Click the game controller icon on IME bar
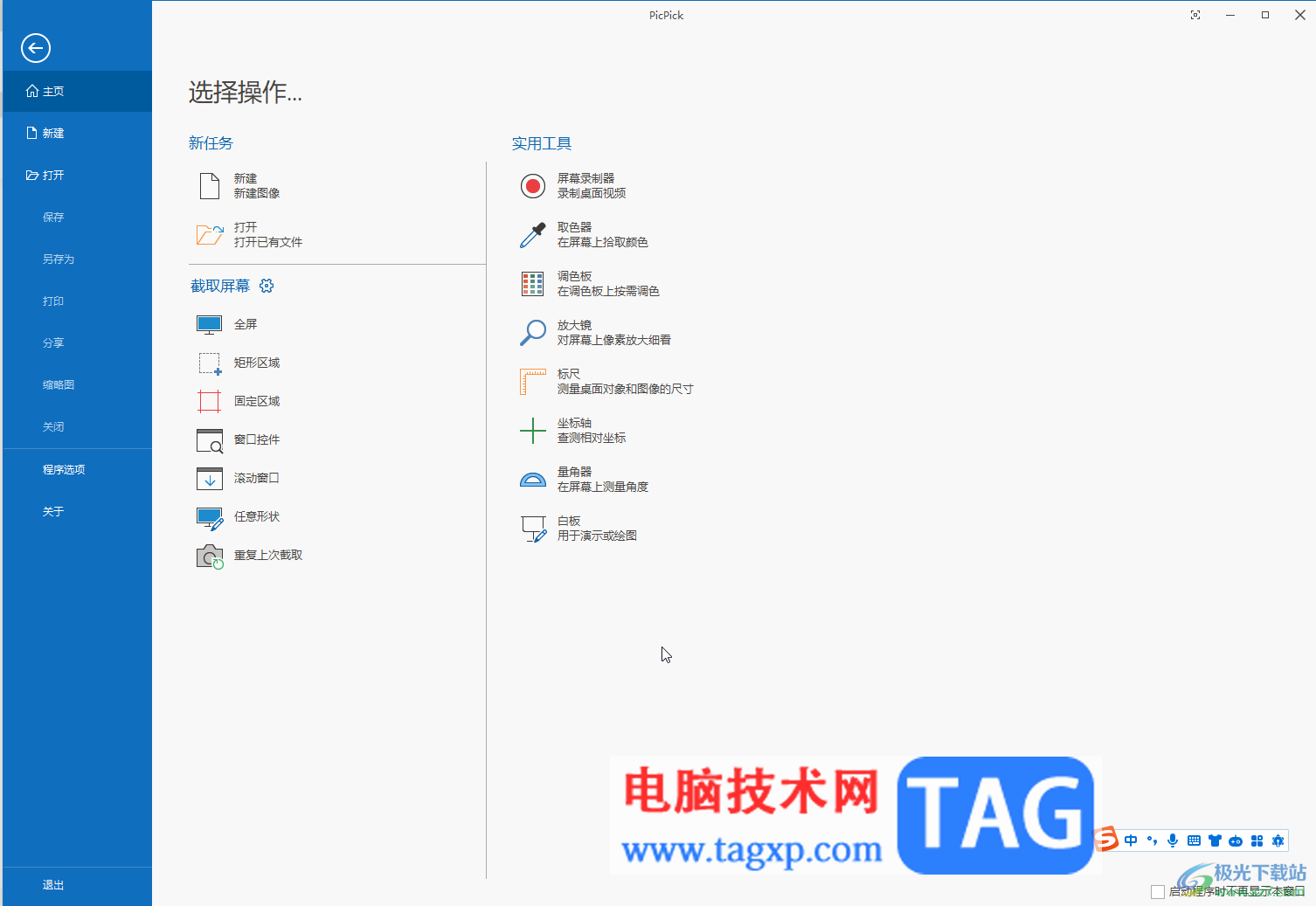The height and width of the screenshot is (906, 1316). click(x=1236, y=840)
